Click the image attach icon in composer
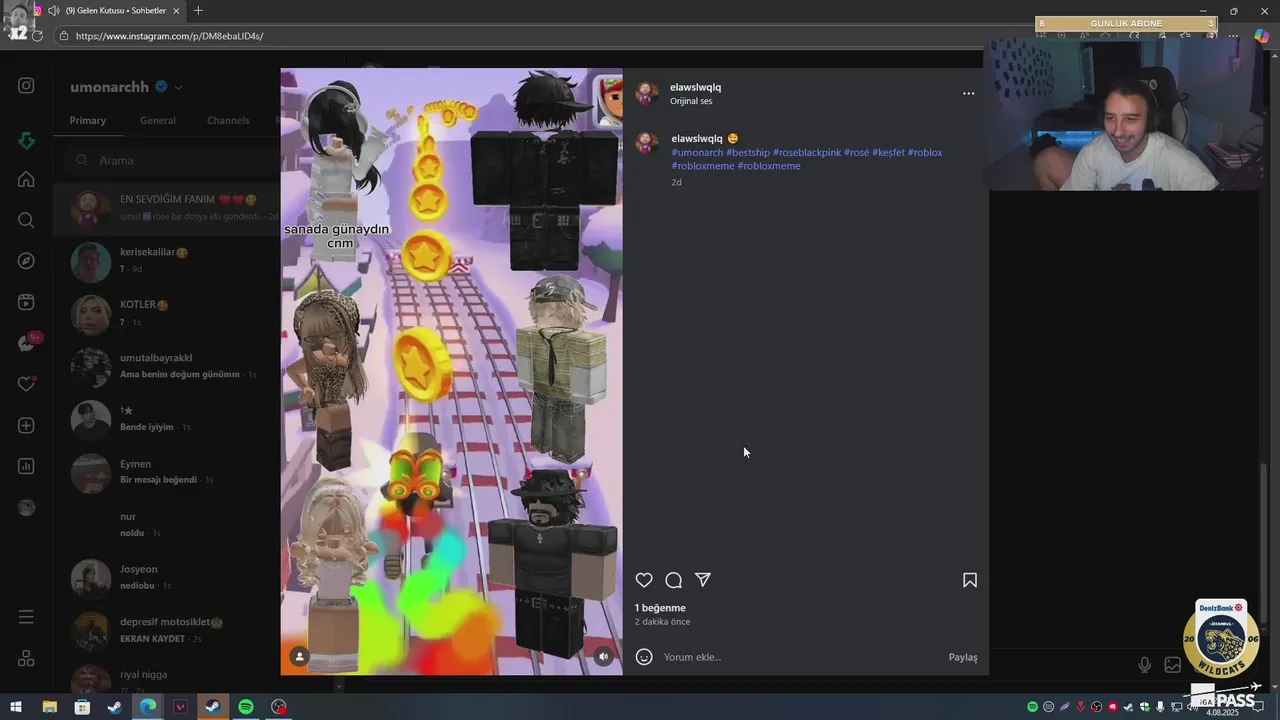The image size is (1280, 720). 1173,665
